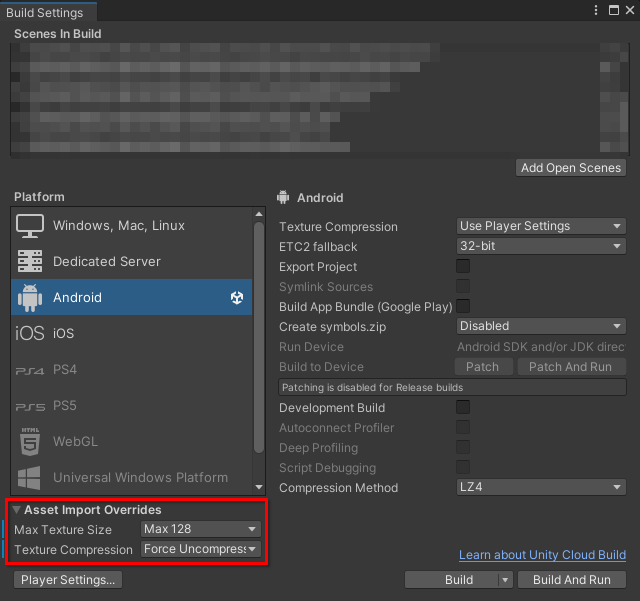640x601 pixels.
Task: Select the PS5 platform entry
Action: point(131,406)
